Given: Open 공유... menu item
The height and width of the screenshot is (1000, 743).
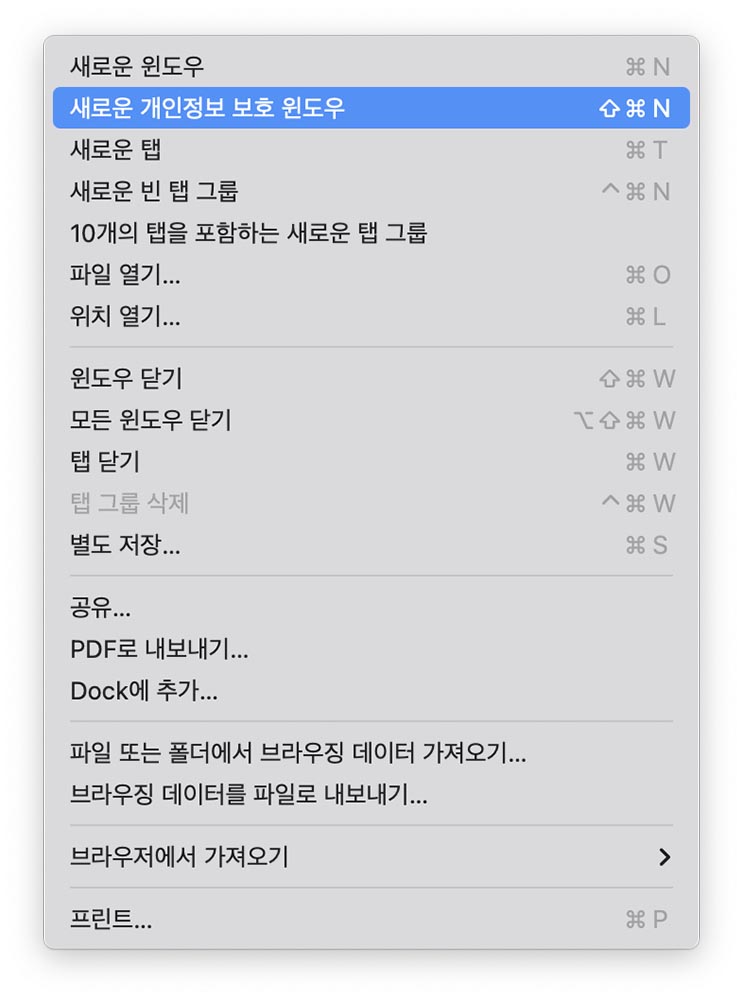Looking at the screenshot, I should (371, 608).
